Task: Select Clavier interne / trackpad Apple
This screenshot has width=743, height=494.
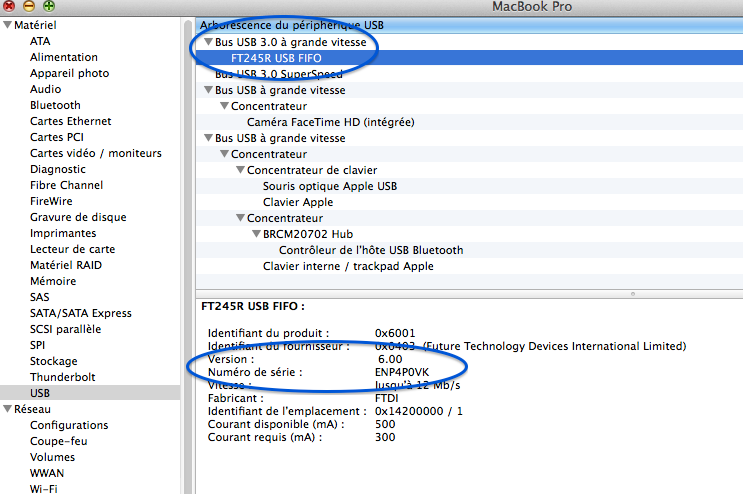Action: click(x=347, y=266)
